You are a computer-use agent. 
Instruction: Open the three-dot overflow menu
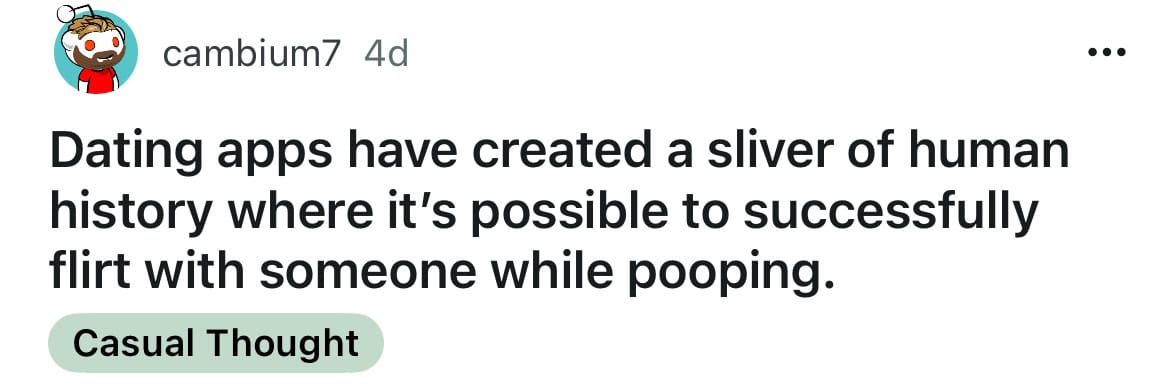point(1106,52)
